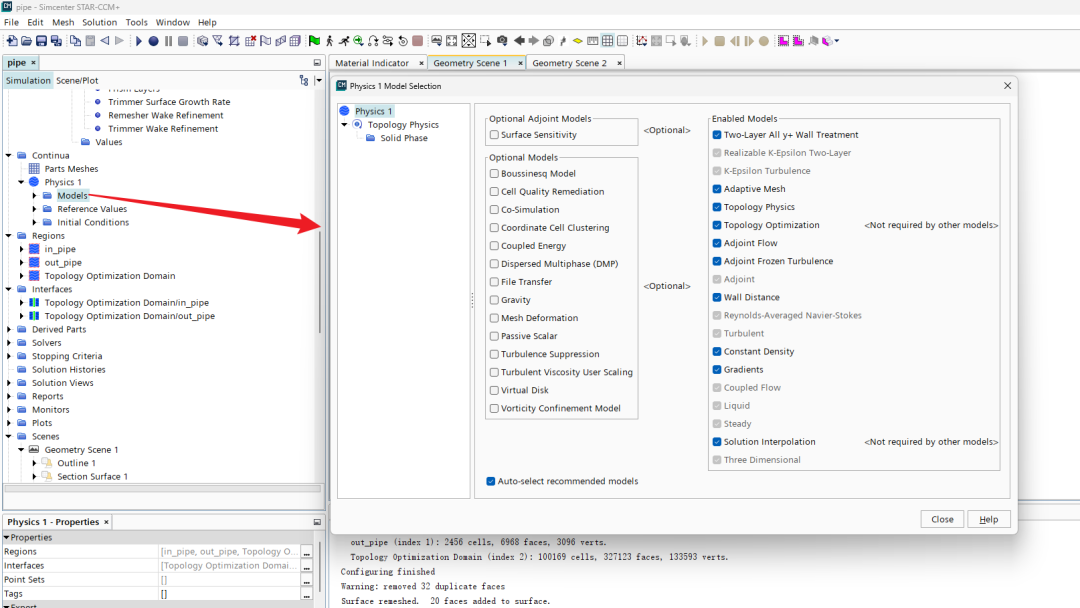Open the Tags property ellipsis button
The image size is (1080, 608).
click(307, 594)
